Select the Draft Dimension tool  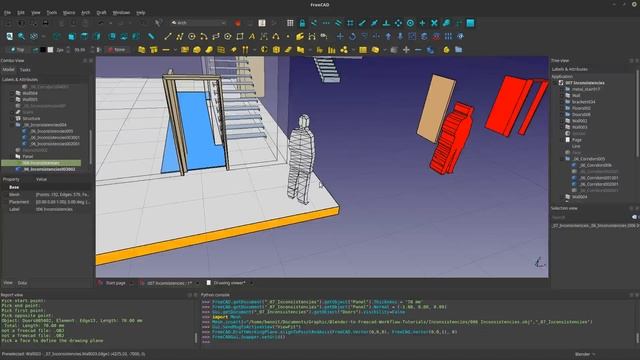point(264,36)
